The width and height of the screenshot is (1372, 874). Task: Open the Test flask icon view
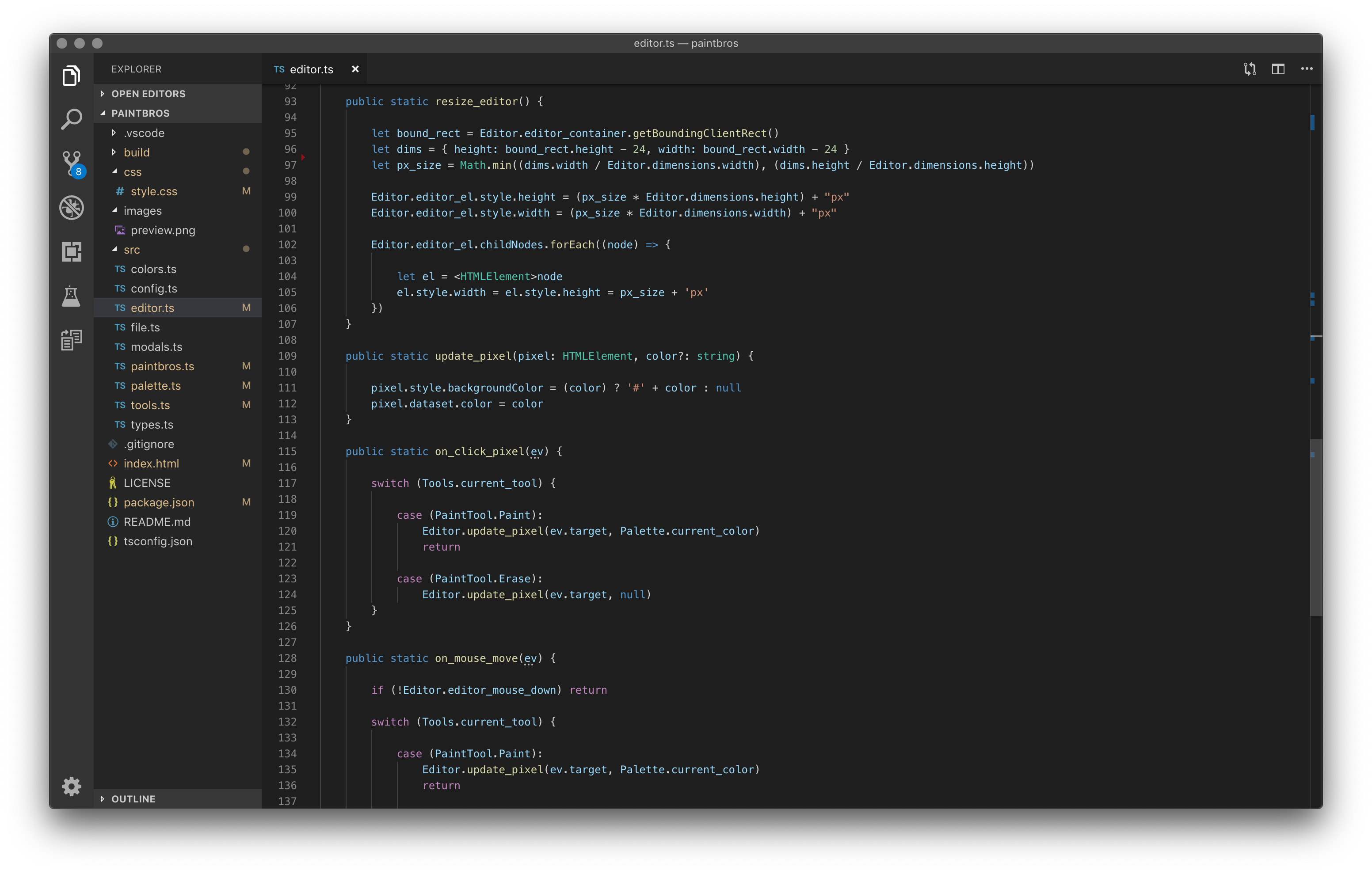(x=71, y=296)
